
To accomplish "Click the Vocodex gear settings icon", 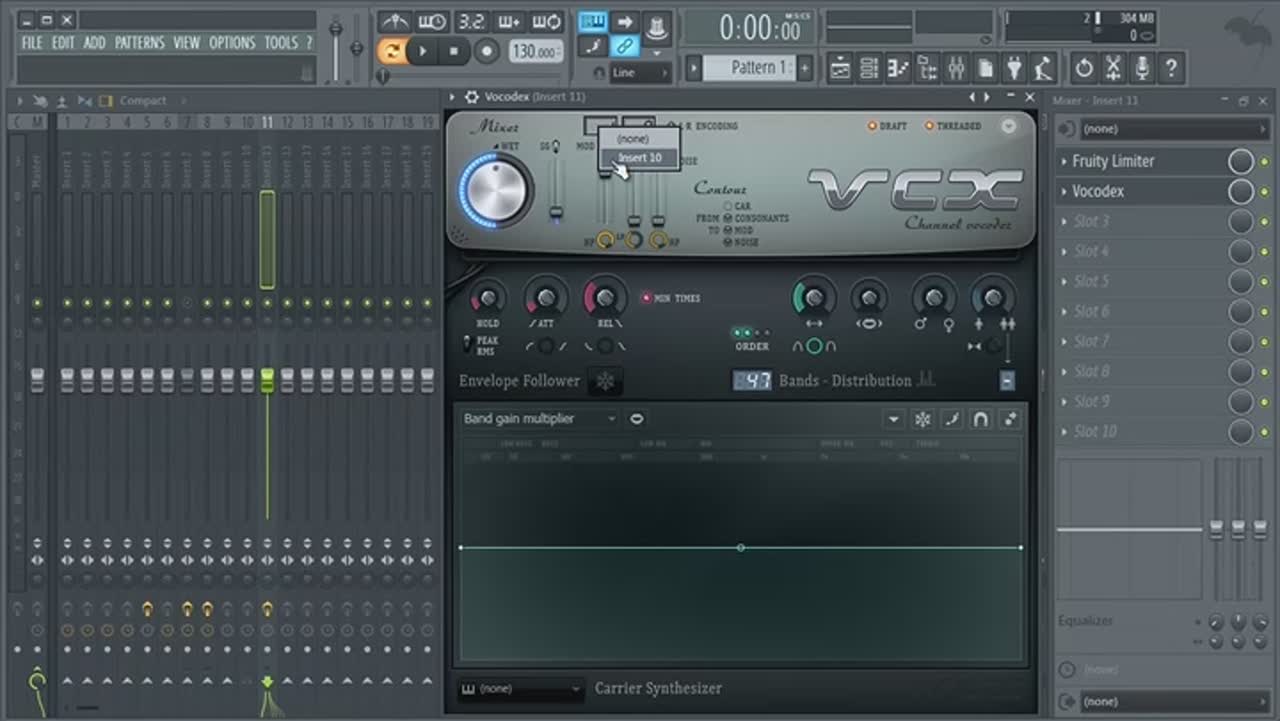I will 471,97.
